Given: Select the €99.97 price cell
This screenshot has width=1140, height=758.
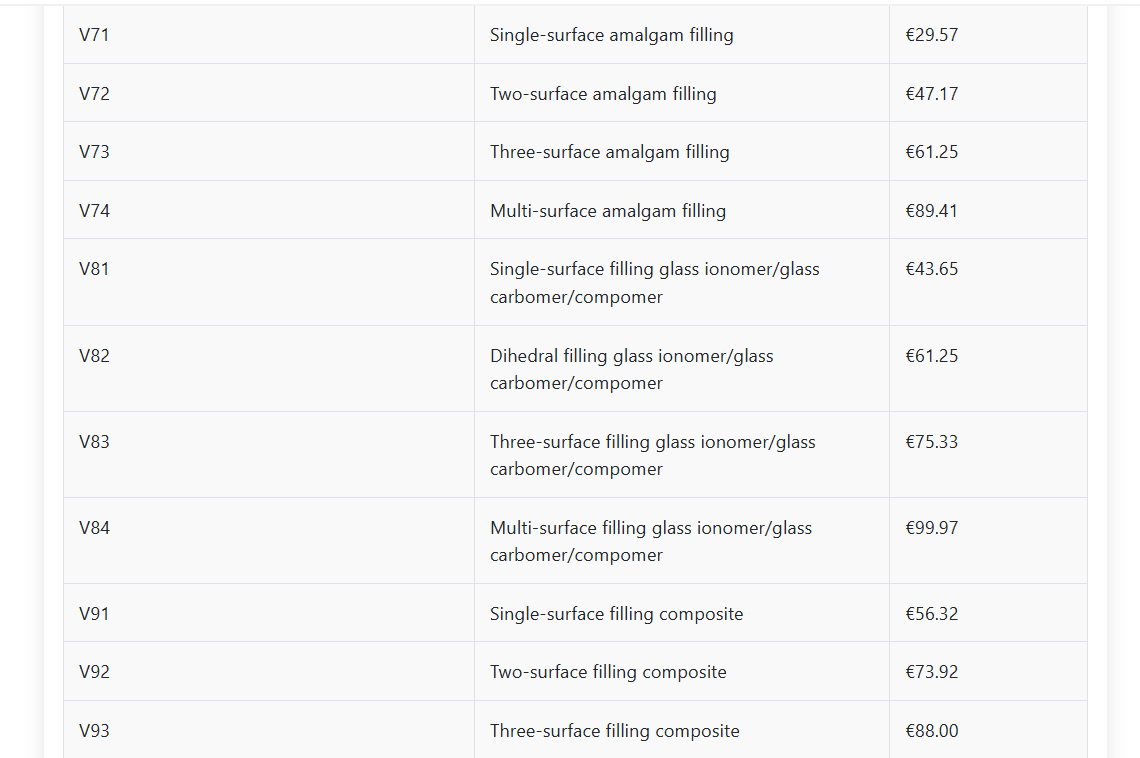Looking at the screenshot, I should (x=931, y=528).
